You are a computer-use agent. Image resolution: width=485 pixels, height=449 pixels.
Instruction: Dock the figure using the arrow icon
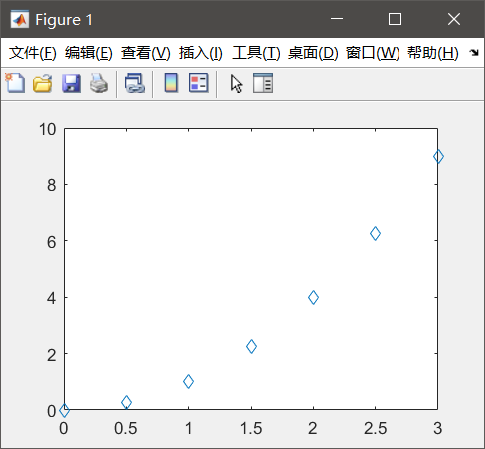(474, 53)
